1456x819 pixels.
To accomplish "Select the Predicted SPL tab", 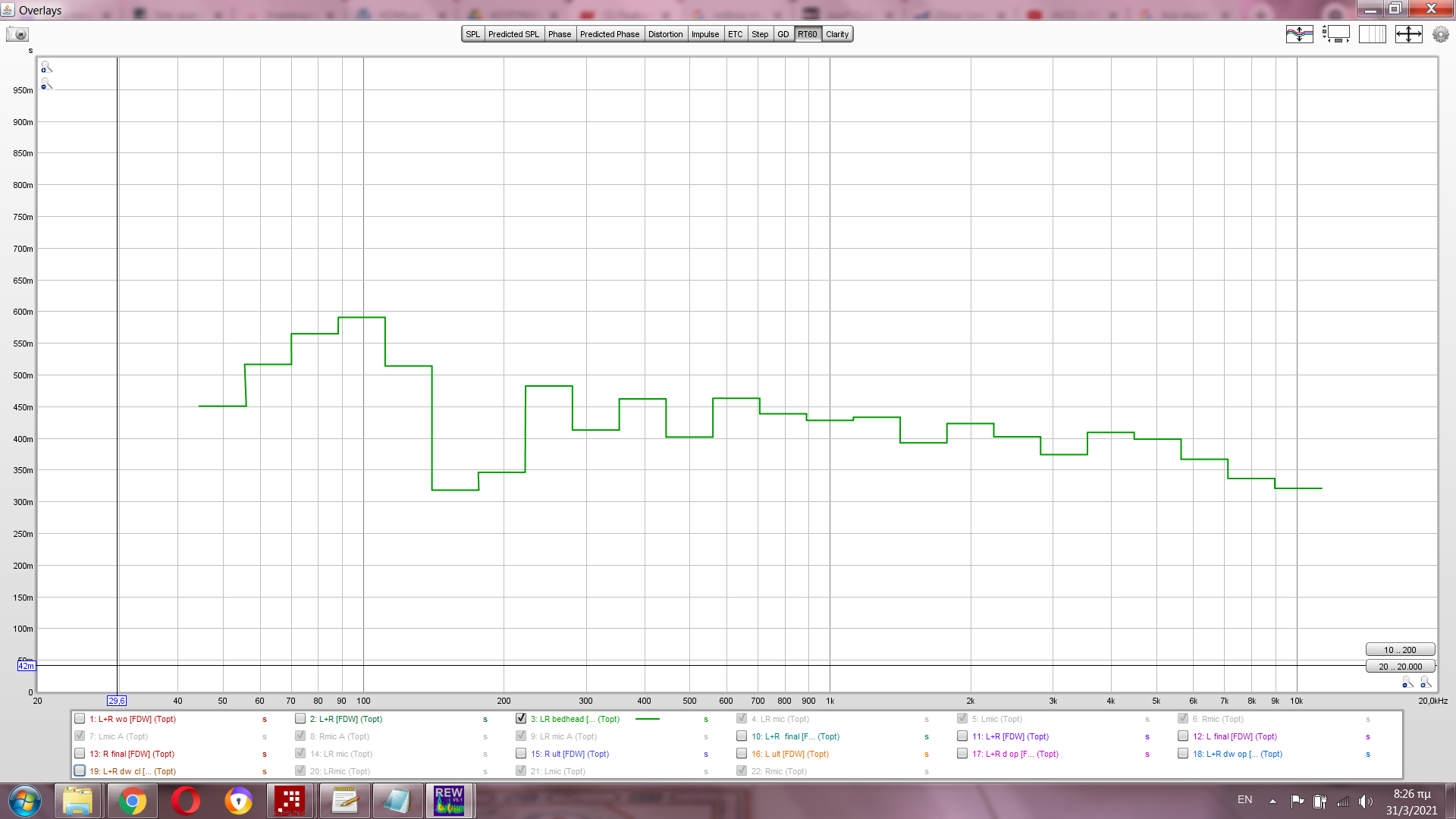I will tap(513, 34).
